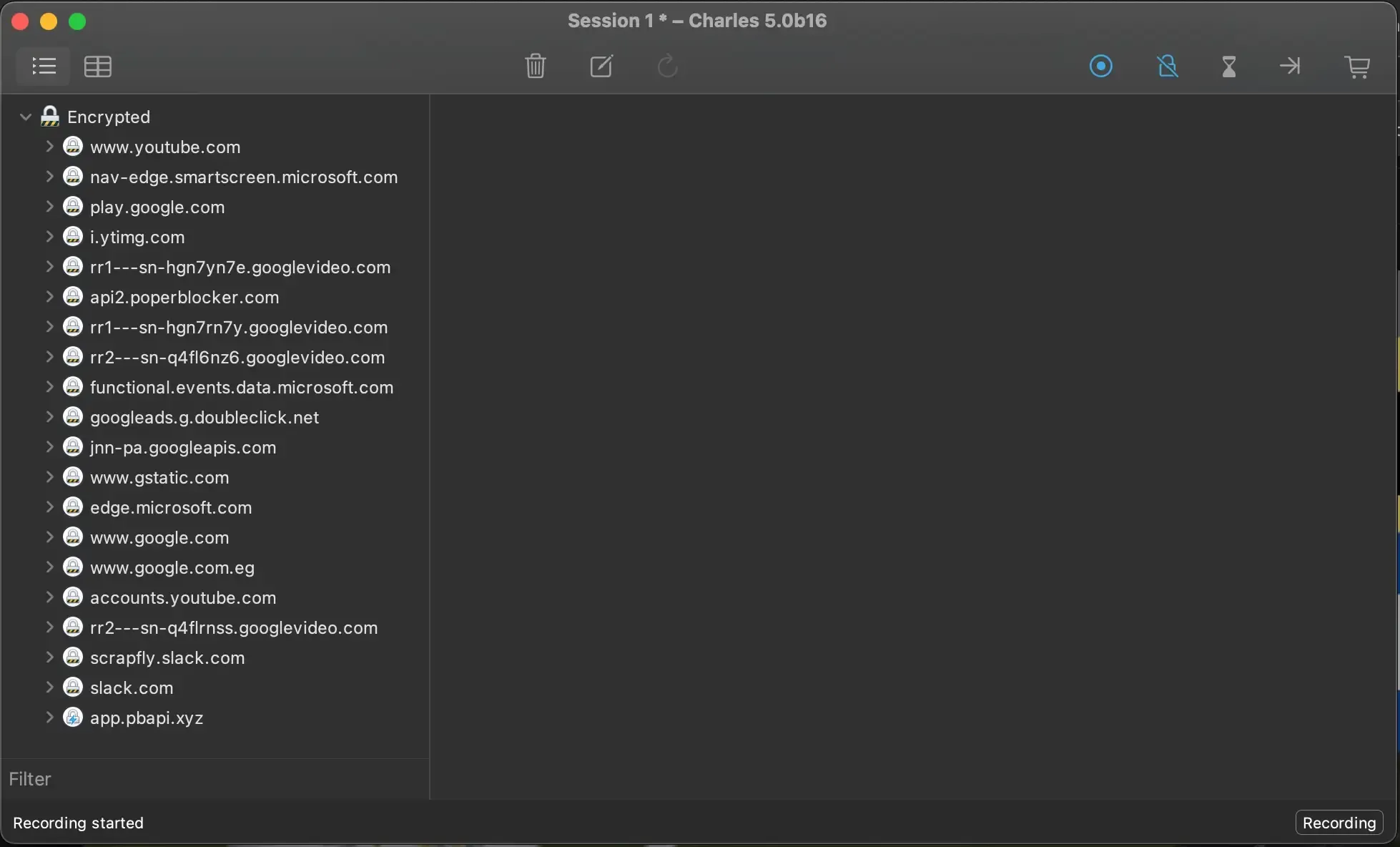Screen dimensions: 1400x847
Task: Collapse the Encrypted group
Action: click(x=24, y=117)
